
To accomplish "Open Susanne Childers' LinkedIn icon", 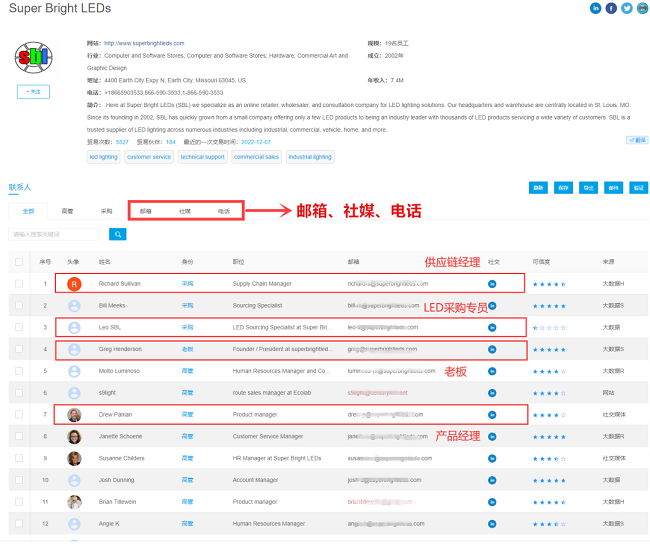I will (x=492, y=458).
